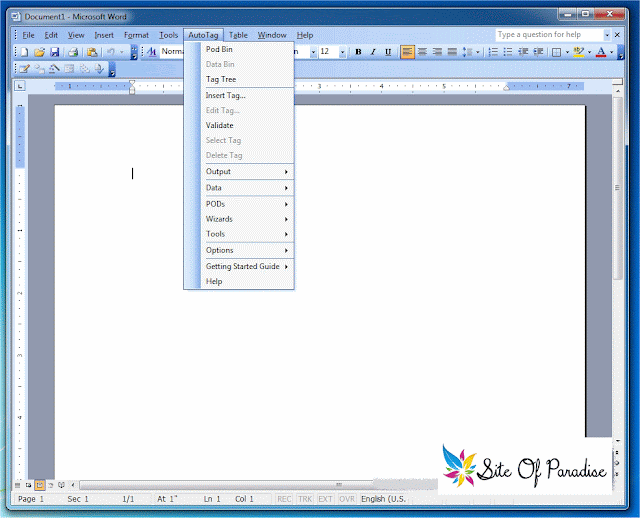640x518 pixels.
Task: Open the font size dropdown
Action: (342, 52)
